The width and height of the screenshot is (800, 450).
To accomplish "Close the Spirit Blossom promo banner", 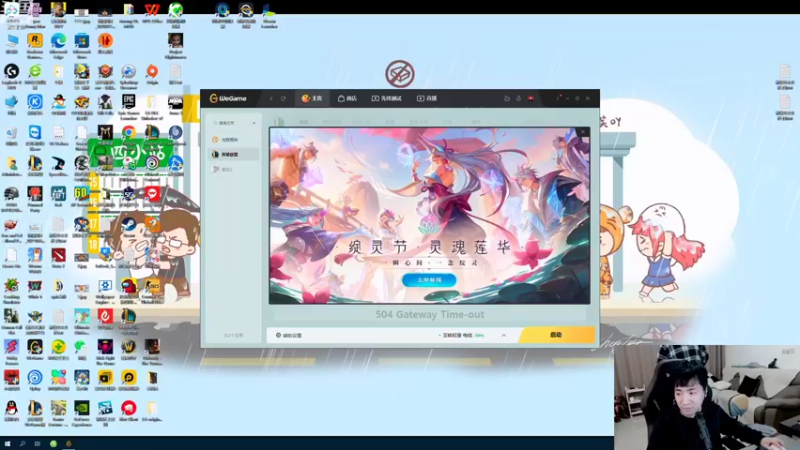I will pos(583,132).
